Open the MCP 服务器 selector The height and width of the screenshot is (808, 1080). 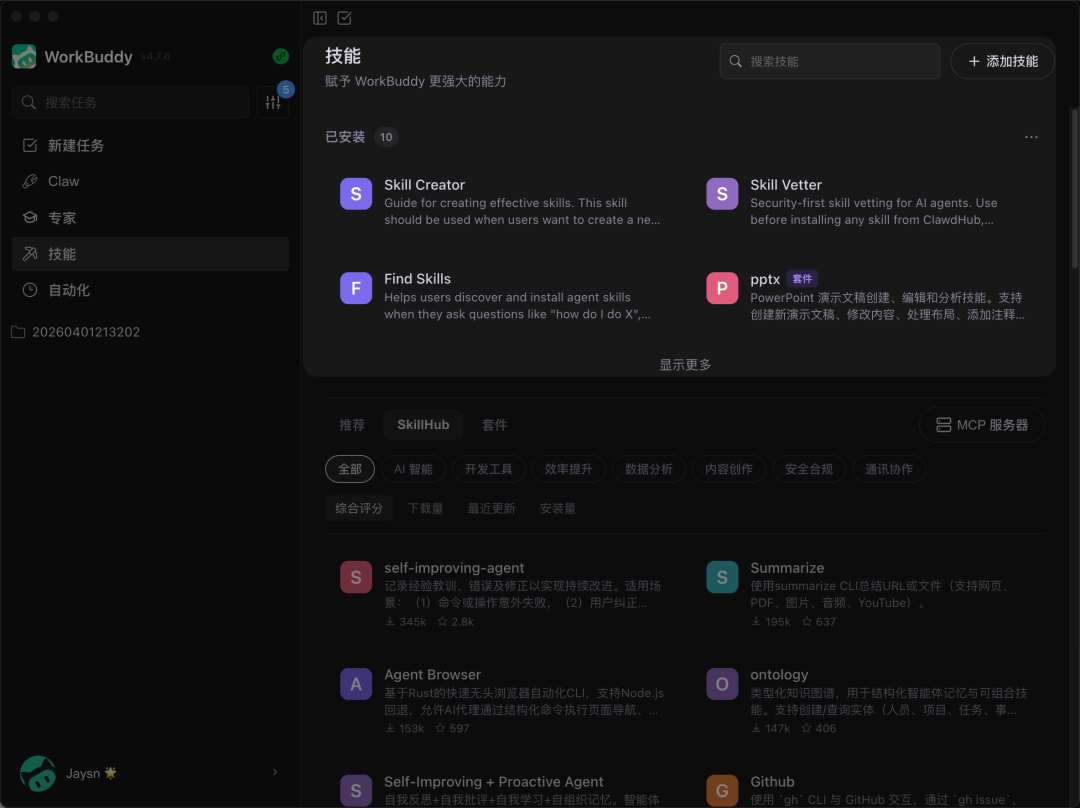click(x=981, y=424)
